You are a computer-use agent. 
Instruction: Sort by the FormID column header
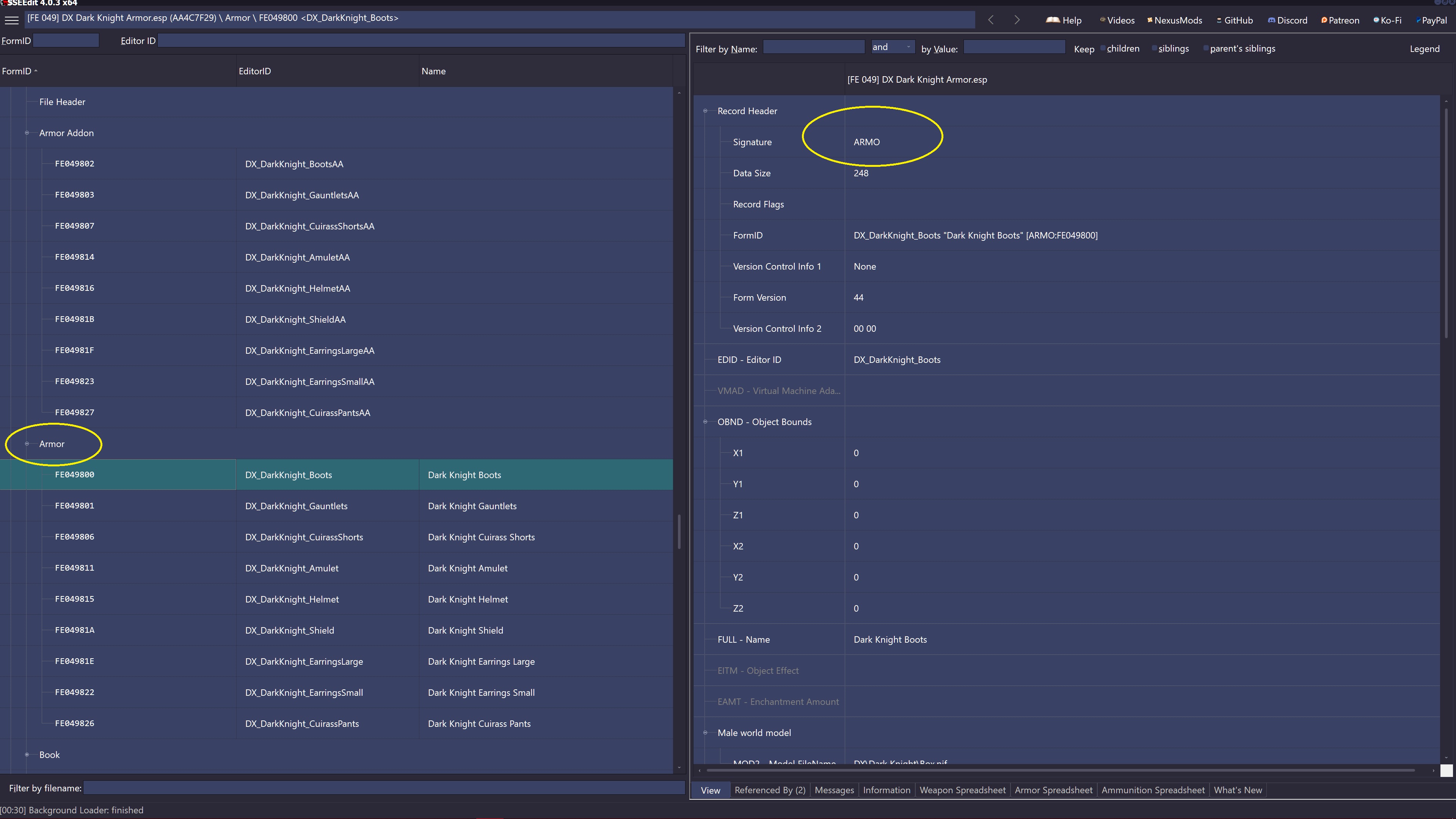(x=118, y=71)
